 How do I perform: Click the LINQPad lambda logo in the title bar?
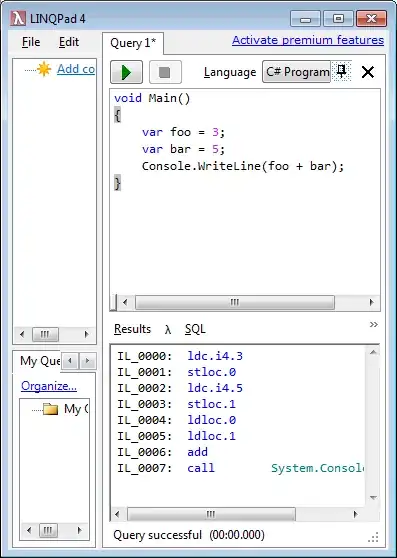[18, 18]
